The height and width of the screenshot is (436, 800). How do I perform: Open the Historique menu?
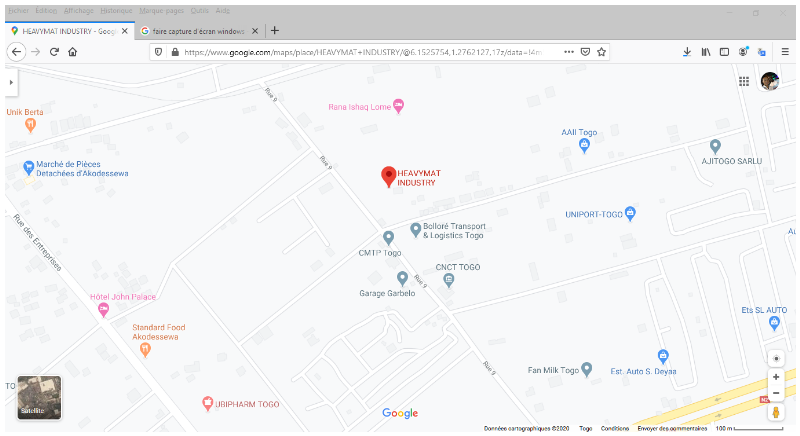click(x=116, y=11)
